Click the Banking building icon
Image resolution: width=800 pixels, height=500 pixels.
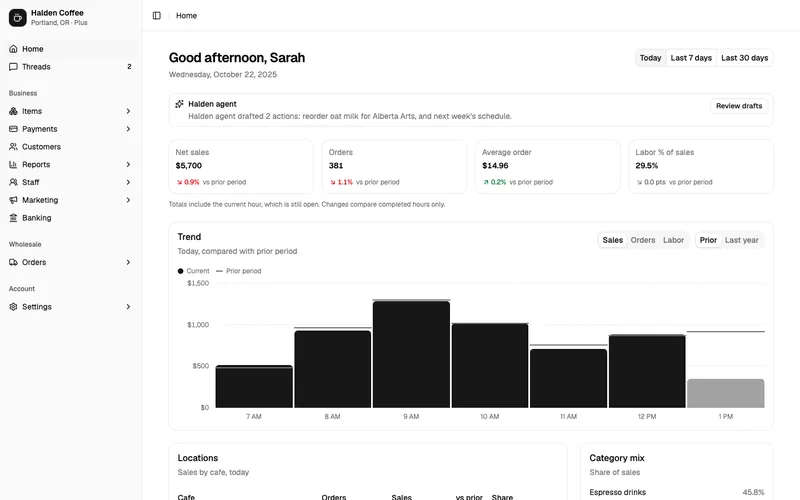pos(13,218)
